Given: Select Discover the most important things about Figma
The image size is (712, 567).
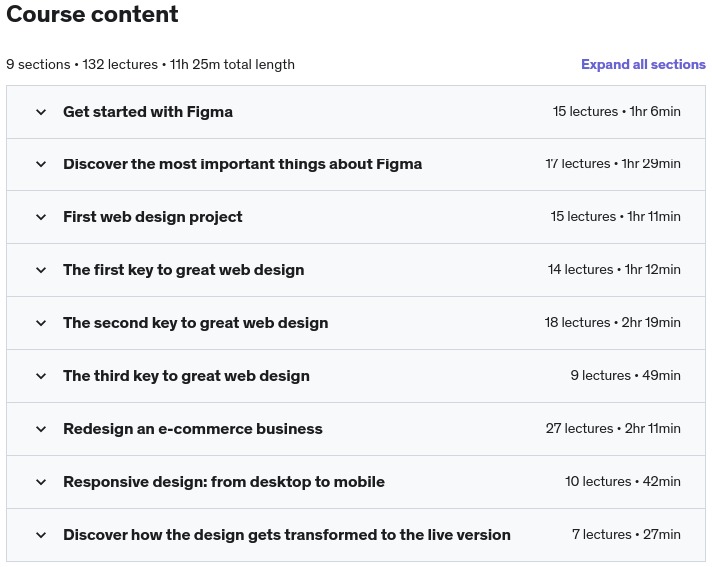Looking at the screenshot, I should point(242,164).
